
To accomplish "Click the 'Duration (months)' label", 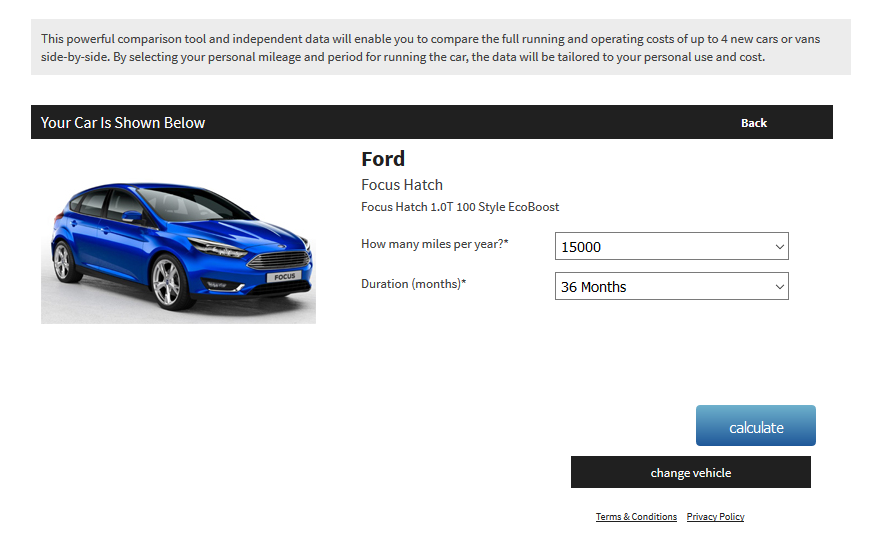I will (x=414, y=284).
